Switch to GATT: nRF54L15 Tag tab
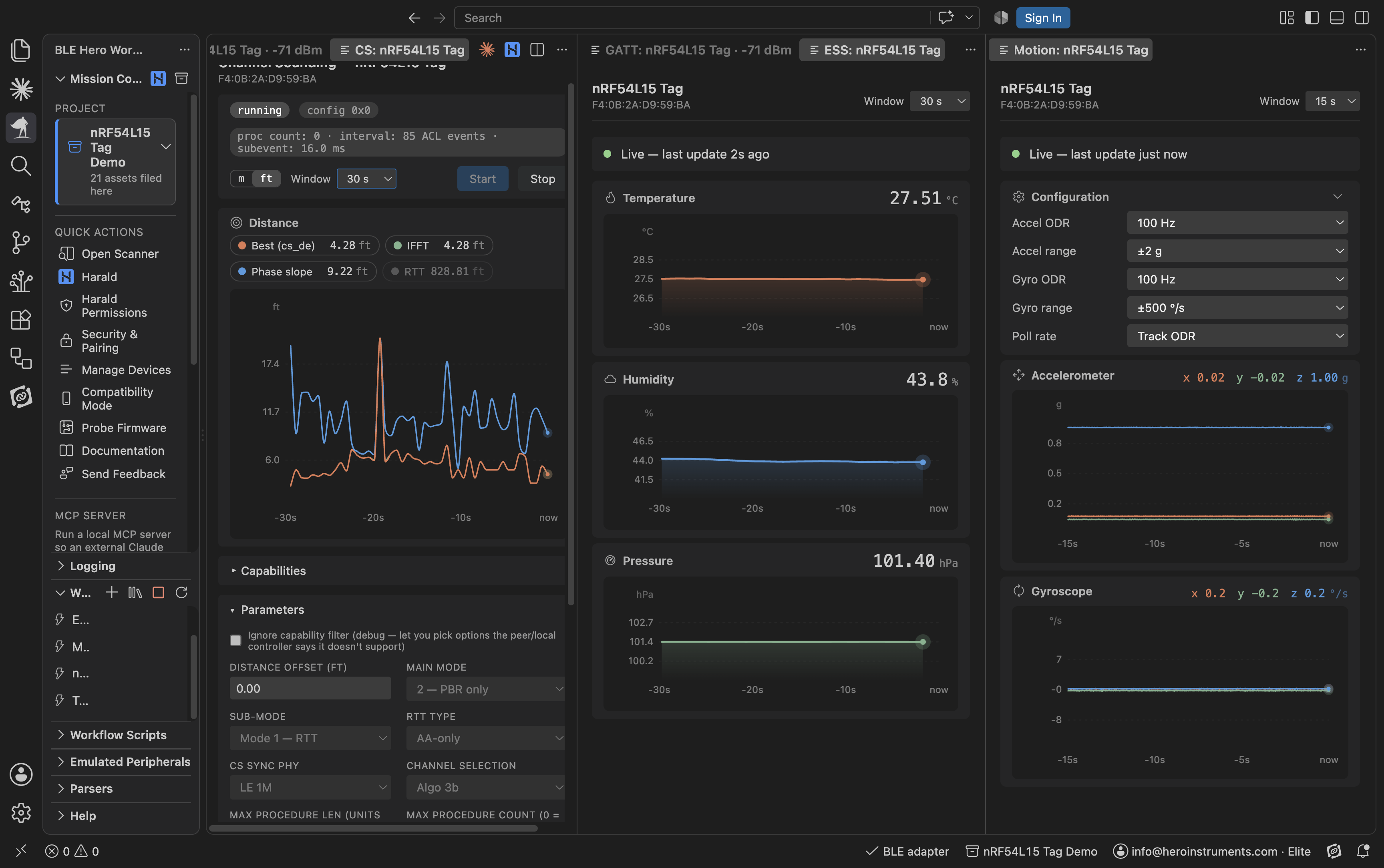Screen dimensions: 1384x868 (691, 50)
